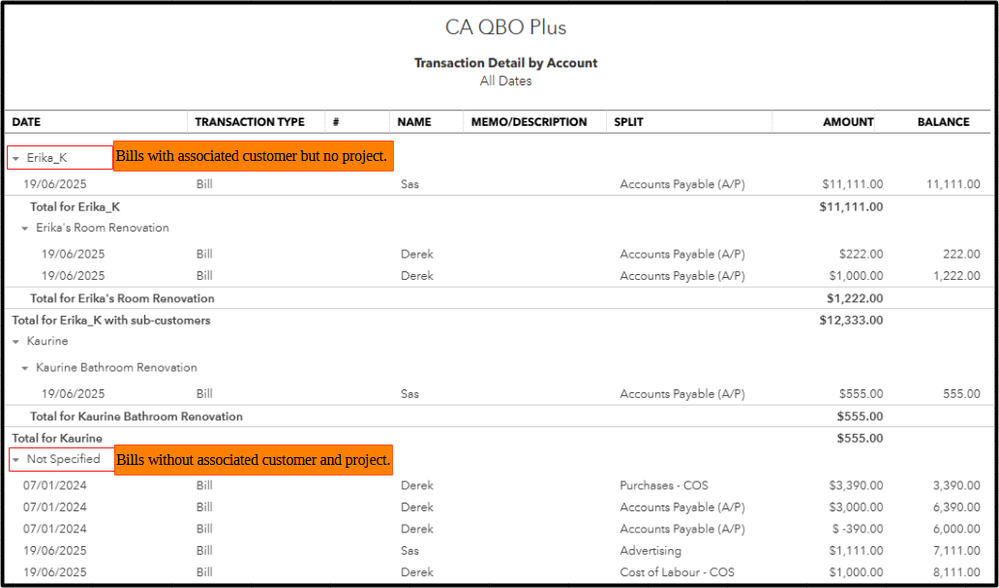Sort by the AMOUNT column header
This screenshot has height=588, width=999.
tap(847, 122)
